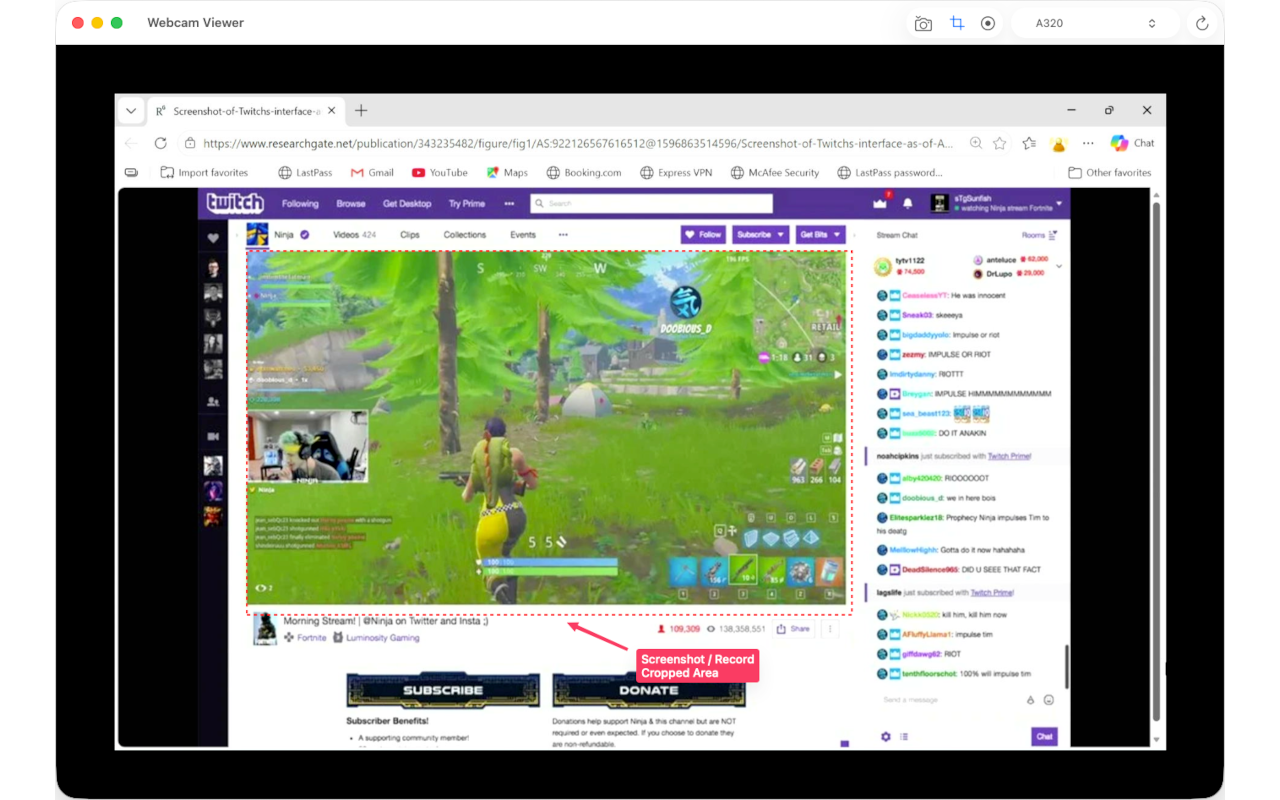Viewport: 1280px width, 800px height.
Task: Open the Twitch Prime crown loot icon
Action: tap(880, 203)
